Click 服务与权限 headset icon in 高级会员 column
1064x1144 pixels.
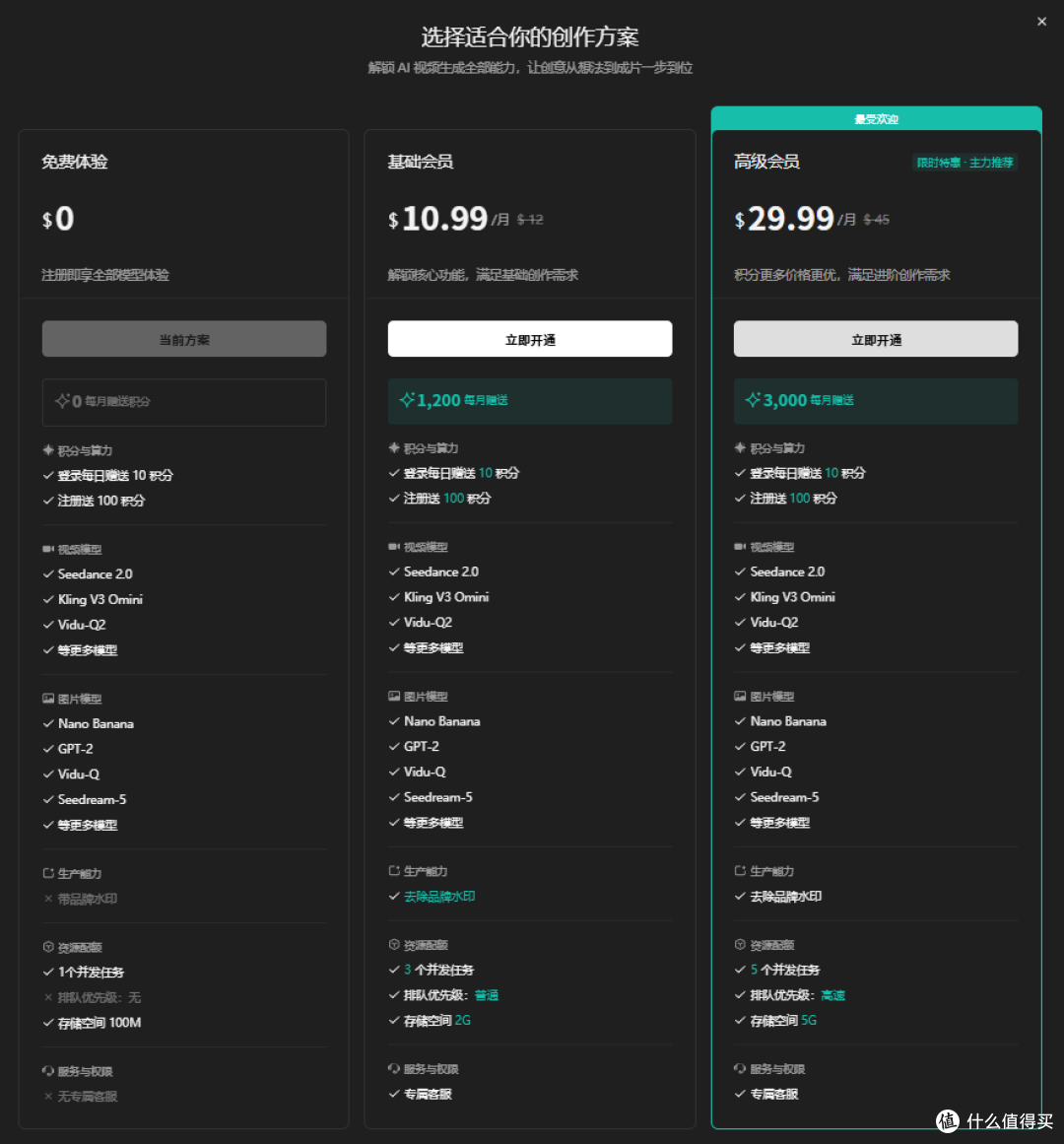coord(740,1069)
